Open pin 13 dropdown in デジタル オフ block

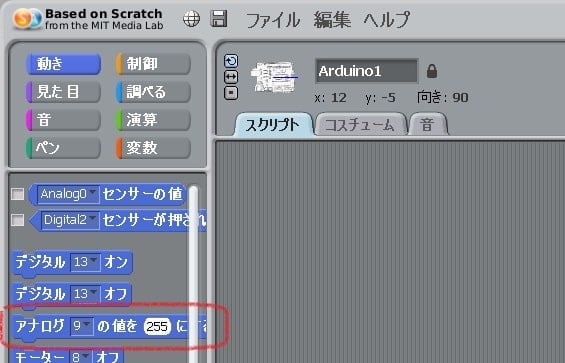(x=85, y=294)
